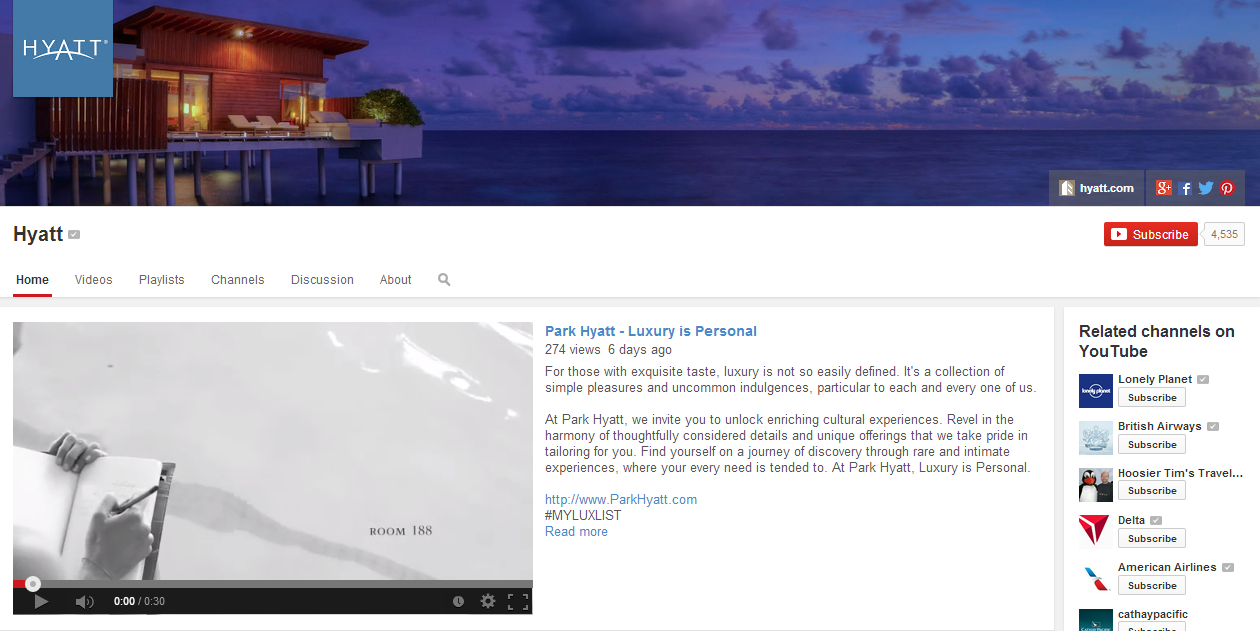Open the Park Hyatt - Luxury is Personal title

pyautogui.click(x=651, y=331)
